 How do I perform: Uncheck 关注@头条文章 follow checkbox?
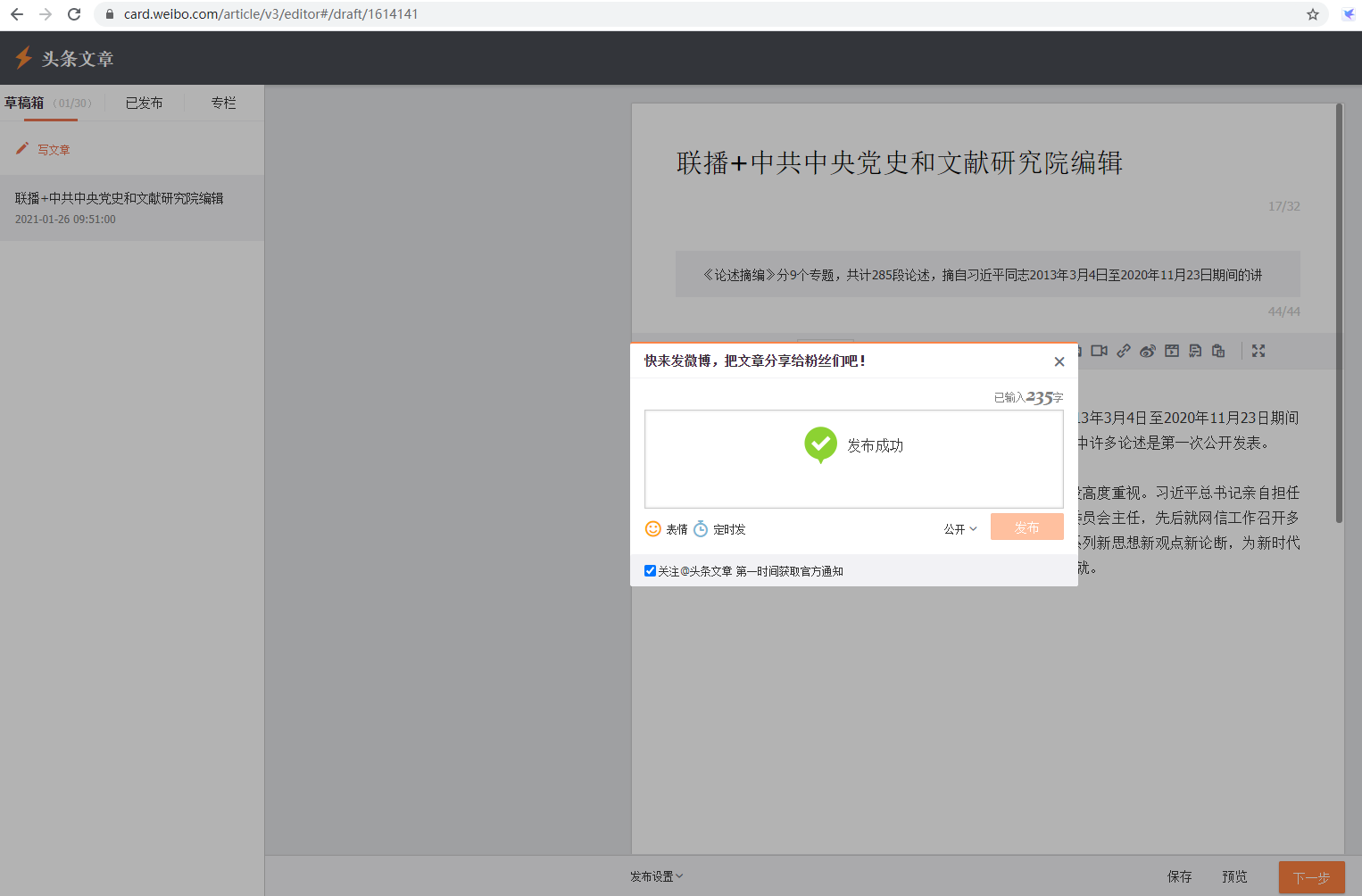650,571
